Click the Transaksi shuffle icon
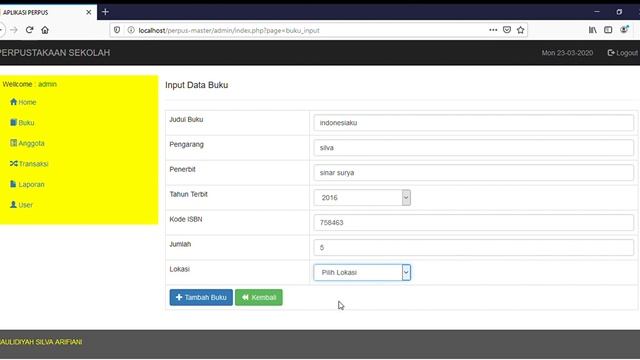The height and width of the screenshot is (360, 640). click(13, 164)
